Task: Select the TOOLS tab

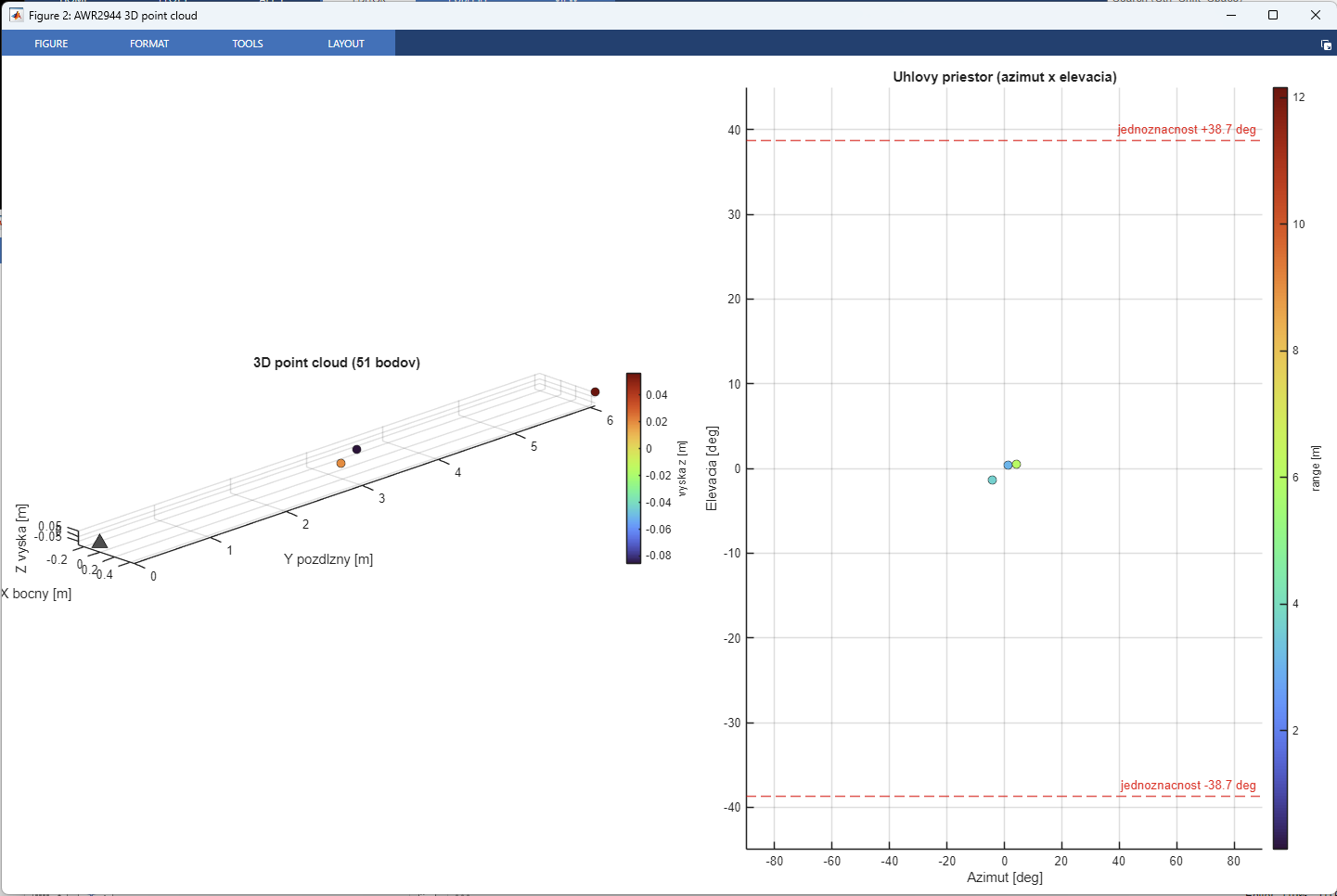Action: (248, 44)
